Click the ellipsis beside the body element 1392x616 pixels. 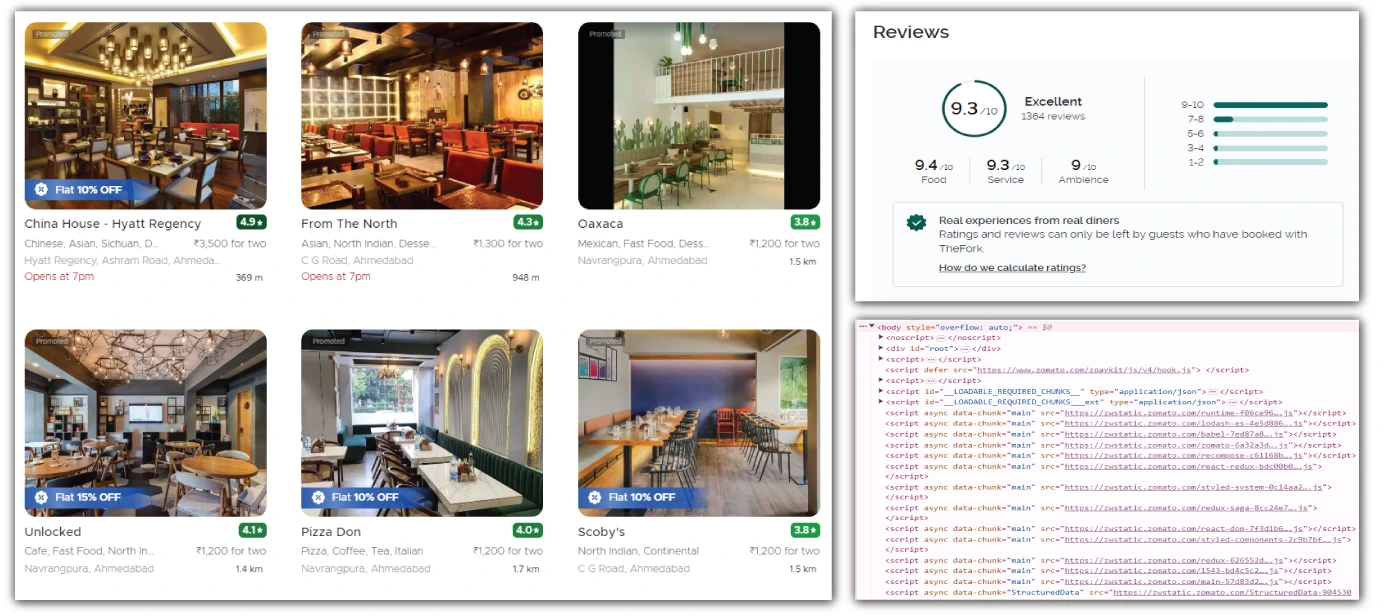(x=862, y=327)
